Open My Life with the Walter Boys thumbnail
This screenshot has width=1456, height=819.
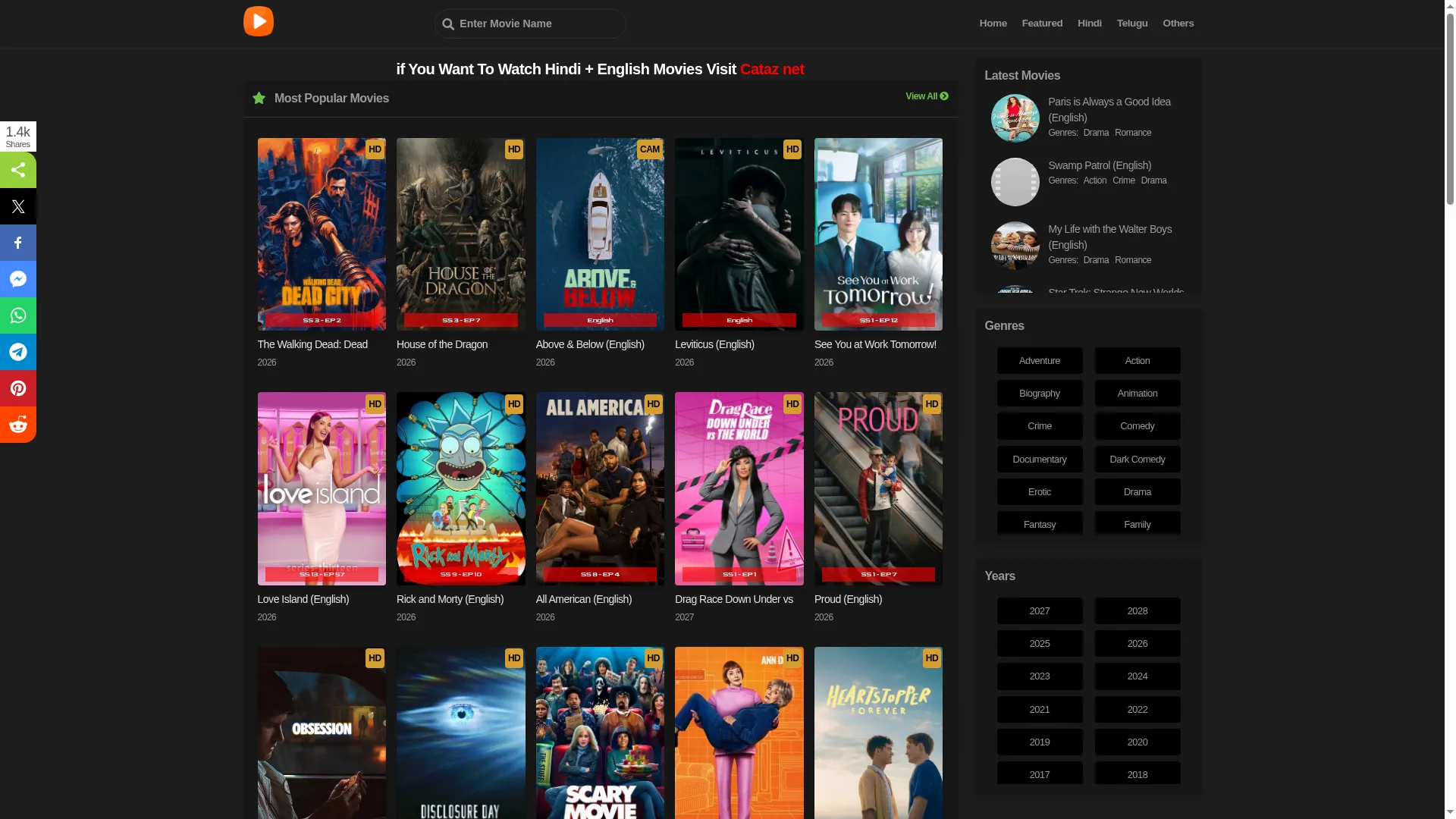[1015, 246]
